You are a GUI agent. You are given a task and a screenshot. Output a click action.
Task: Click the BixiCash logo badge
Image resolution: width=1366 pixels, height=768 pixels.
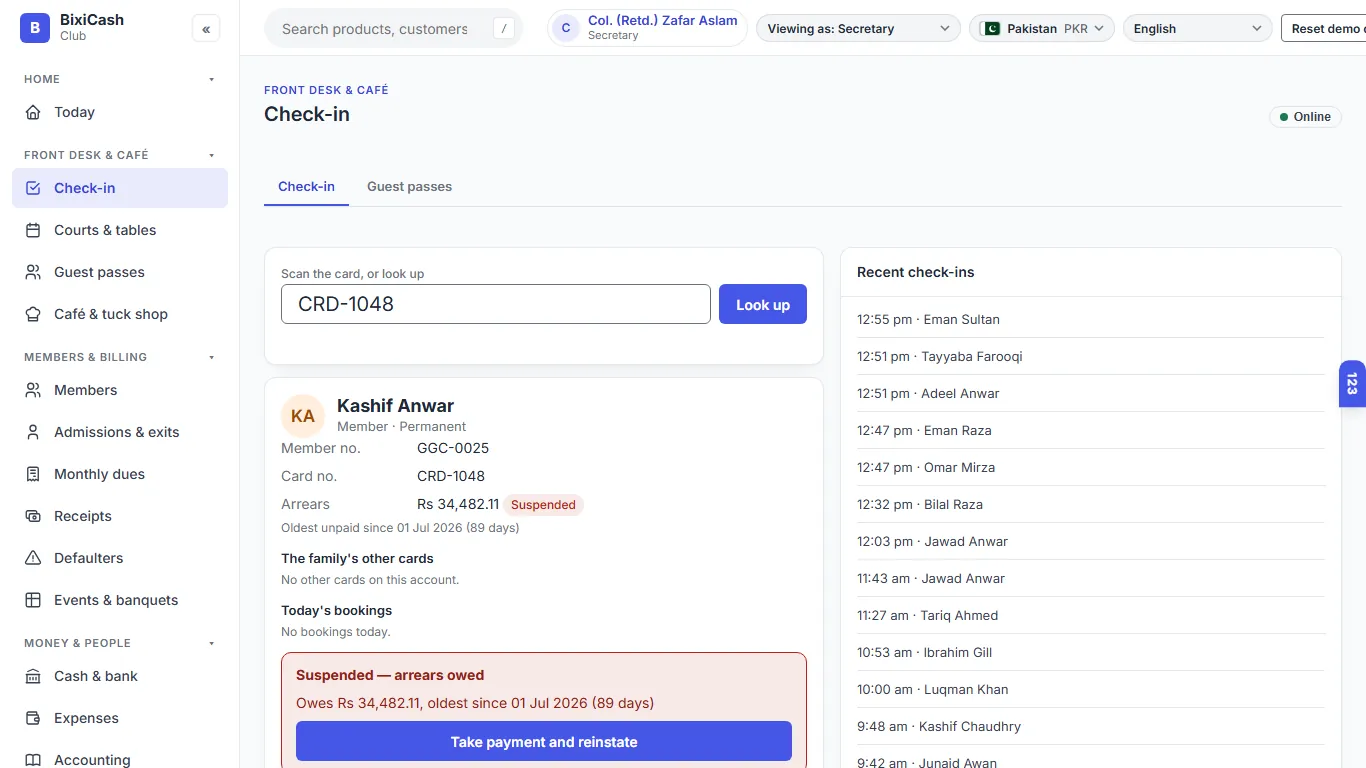coord(35,28)
